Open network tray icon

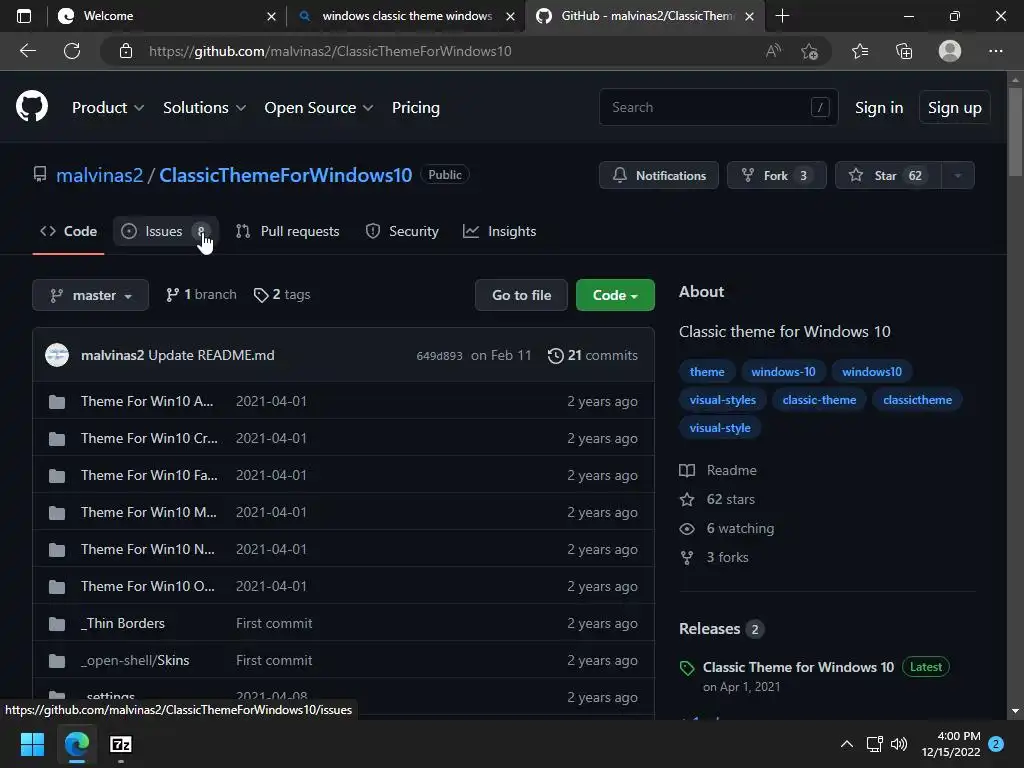[874, 744]
